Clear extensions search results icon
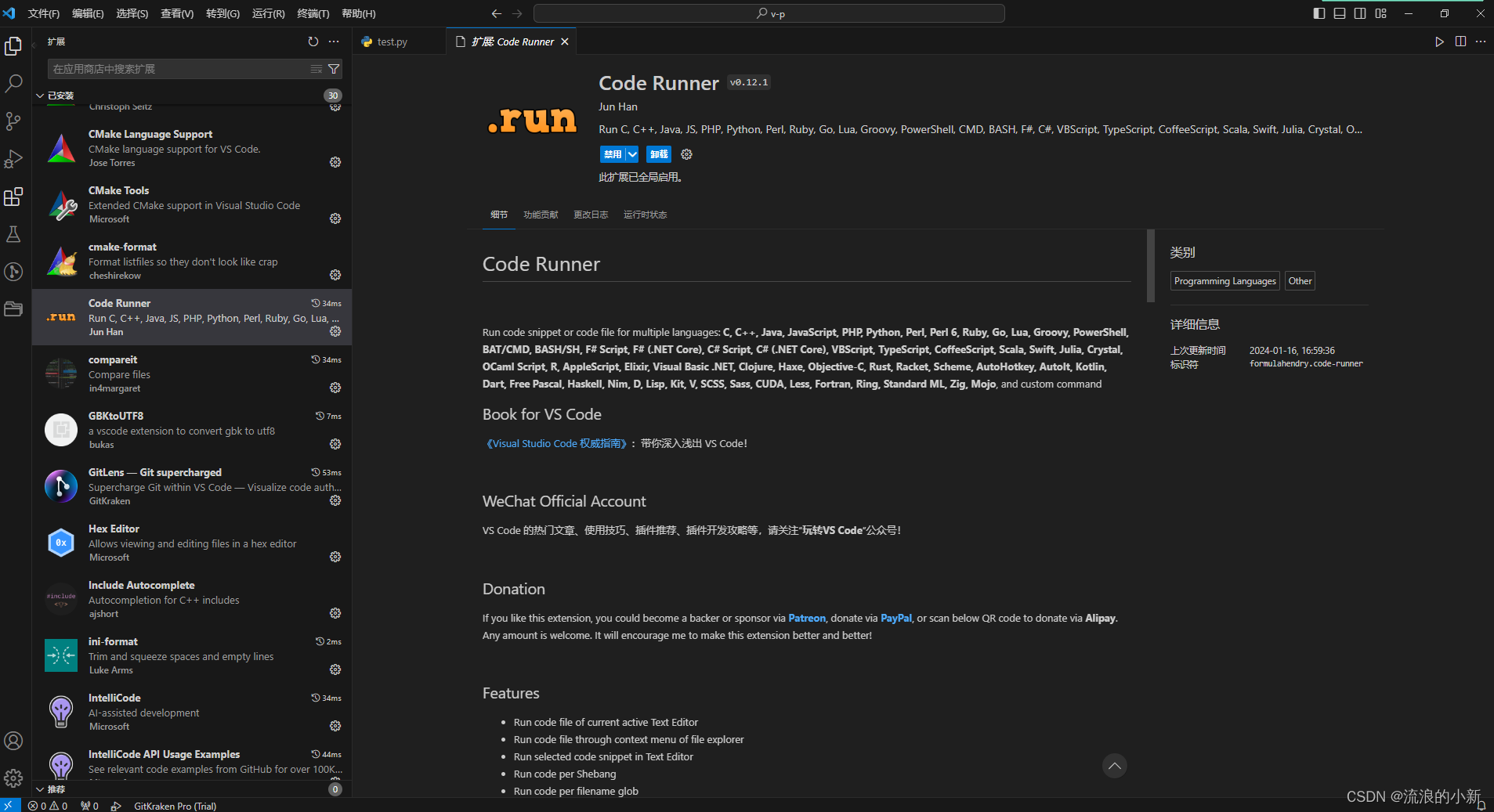1494x812 pixels. coord(317,69)
